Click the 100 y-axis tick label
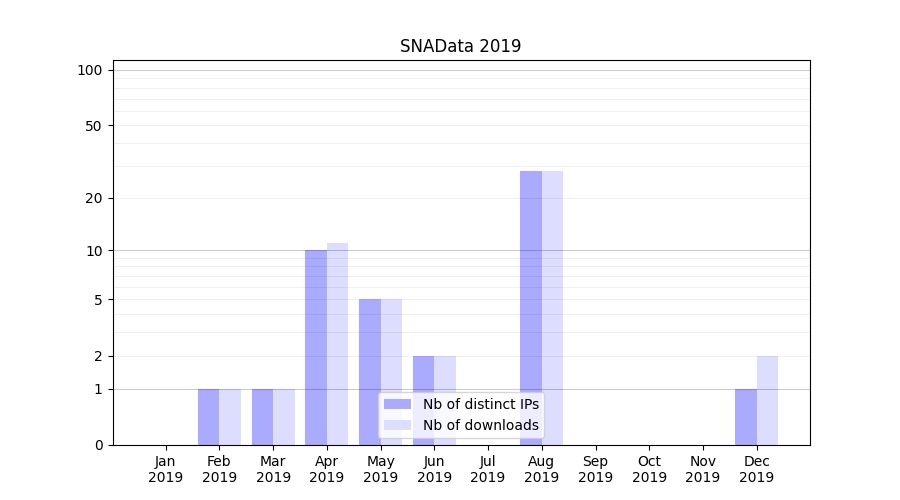Screen dimensions: 900x500 90,70
